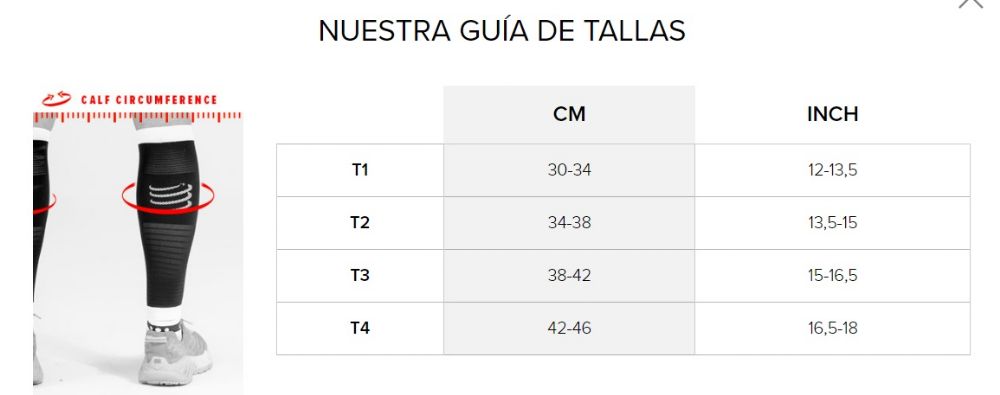Click the 30-34 cm cell
Viewport: 1000px width, 395px height.
click(569, 170)
